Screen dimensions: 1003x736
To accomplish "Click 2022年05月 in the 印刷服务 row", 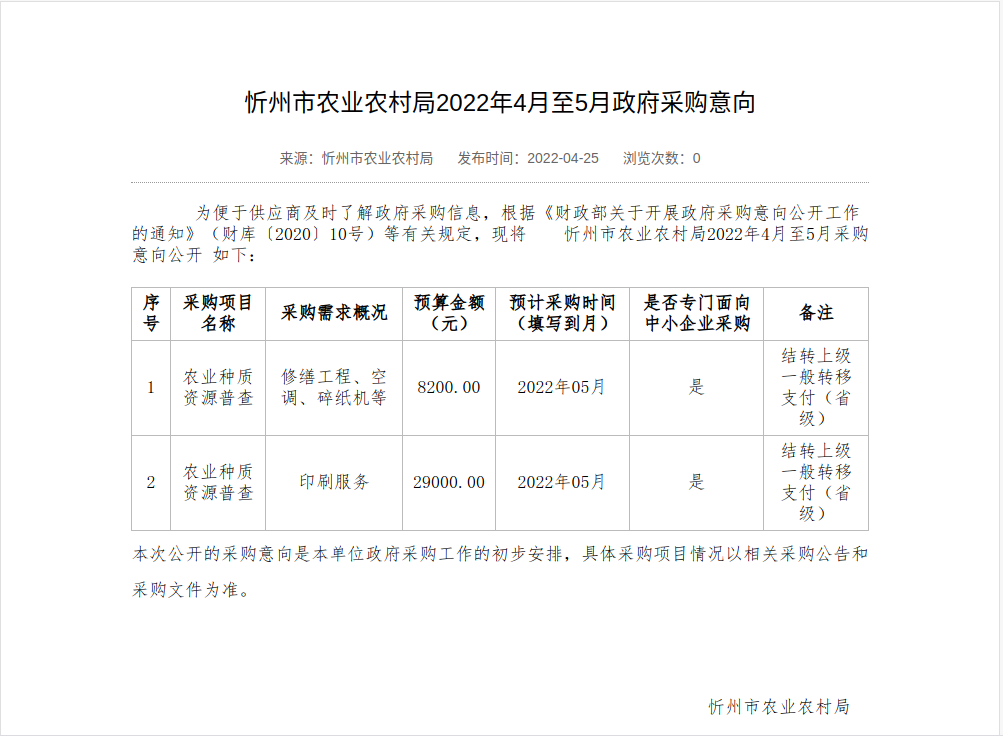I will (x=562, y=482).
